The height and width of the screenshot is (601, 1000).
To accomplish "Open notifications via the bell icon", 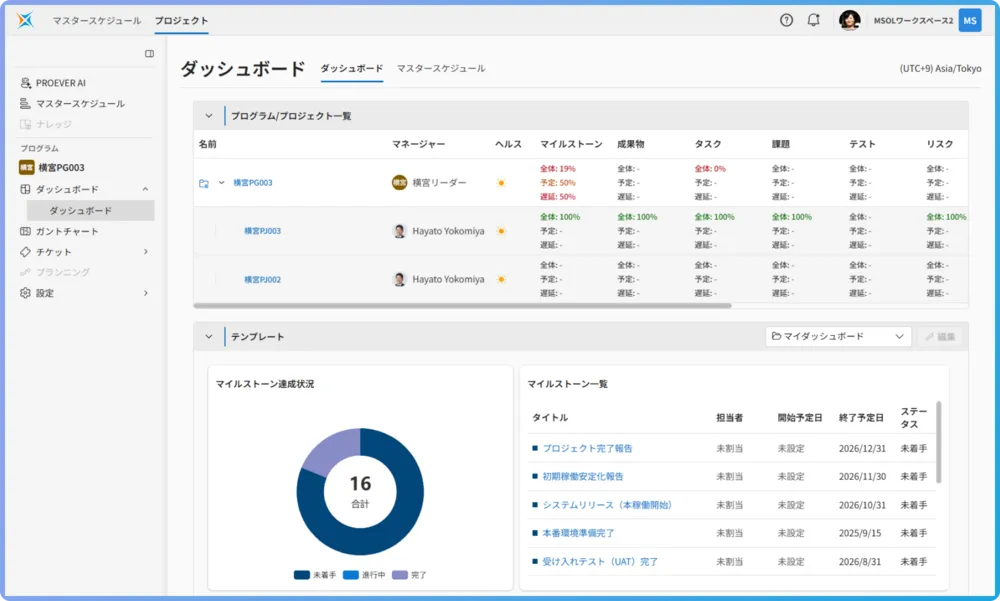I will pyautogui.click(x=812, y=20).
